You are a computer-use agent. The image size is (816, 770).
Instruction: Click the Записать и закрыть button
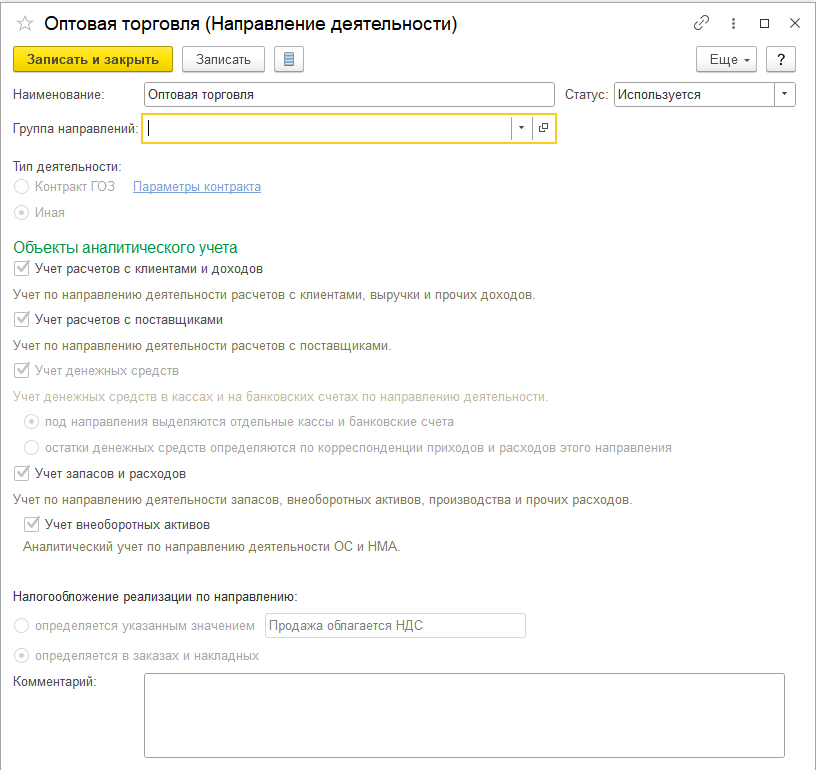[93, 60]
